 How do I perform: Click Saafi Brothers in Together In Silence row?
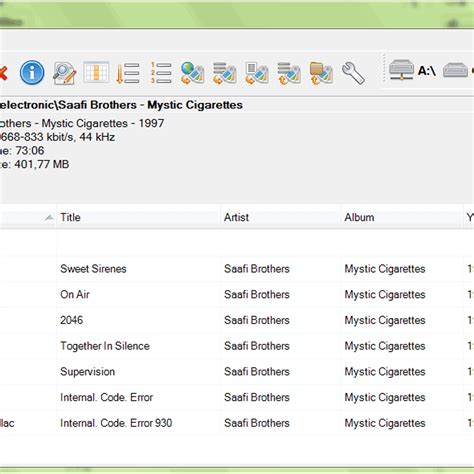click(x=257, y=346)
